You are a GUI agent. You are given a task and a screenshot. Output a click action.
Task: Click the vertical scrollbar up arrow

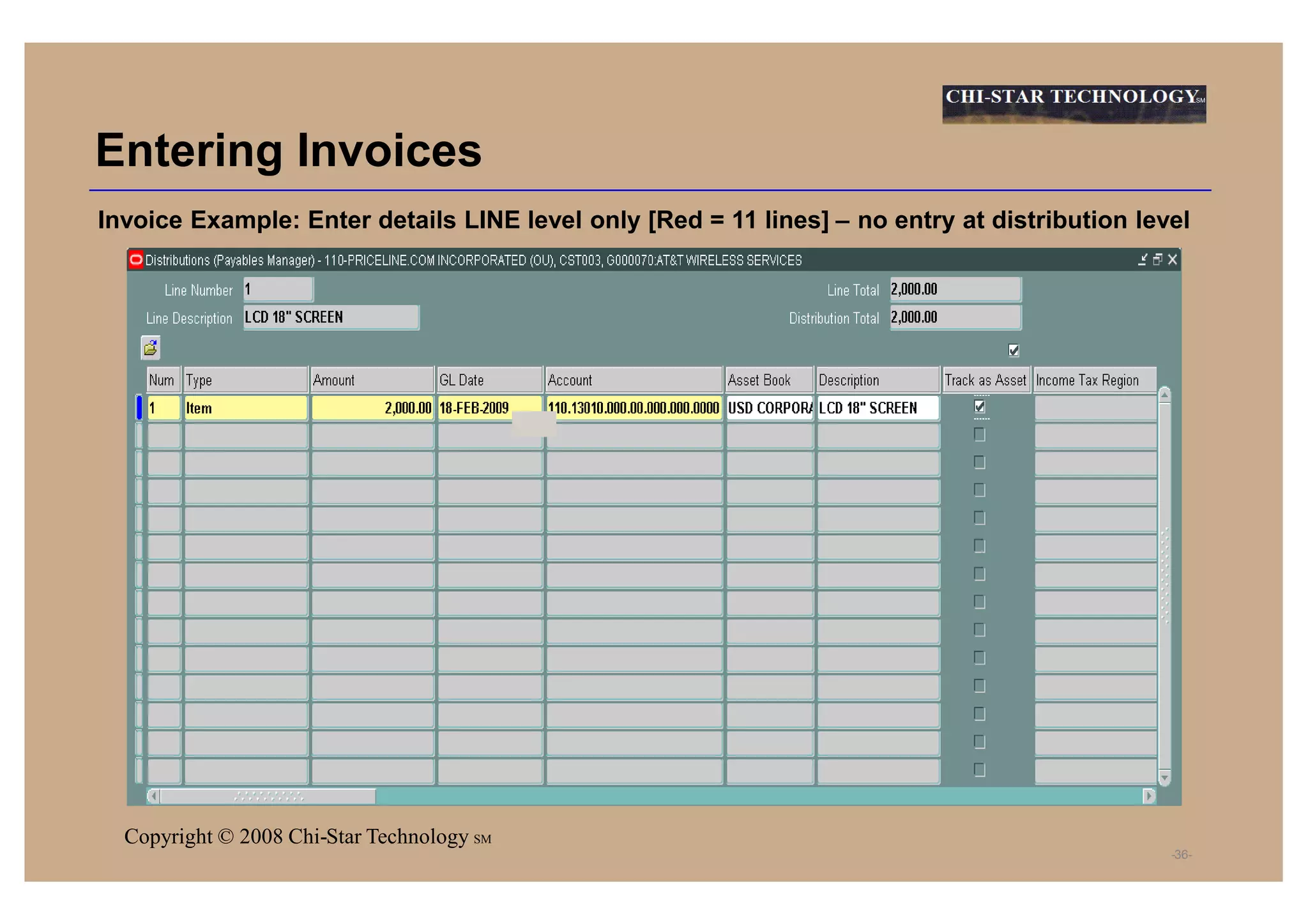pyautogui.click(x=1165, y=395)
